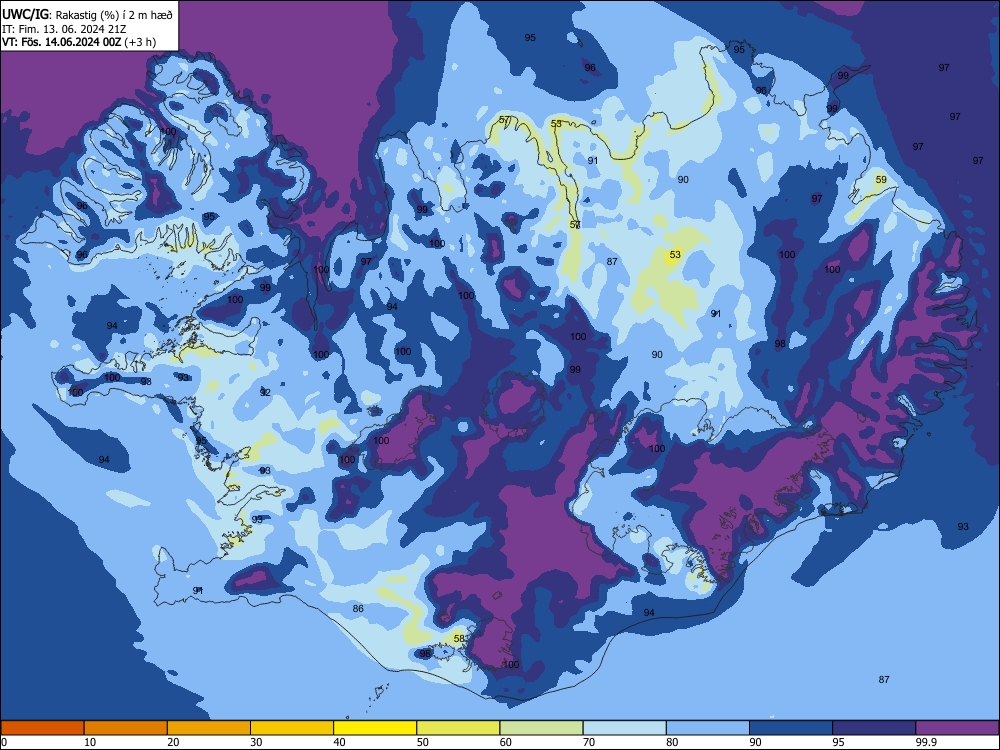1000x750 pixels.
Task: Select the bright yellow 40–50 legend swatch
Action: point(375,728)
